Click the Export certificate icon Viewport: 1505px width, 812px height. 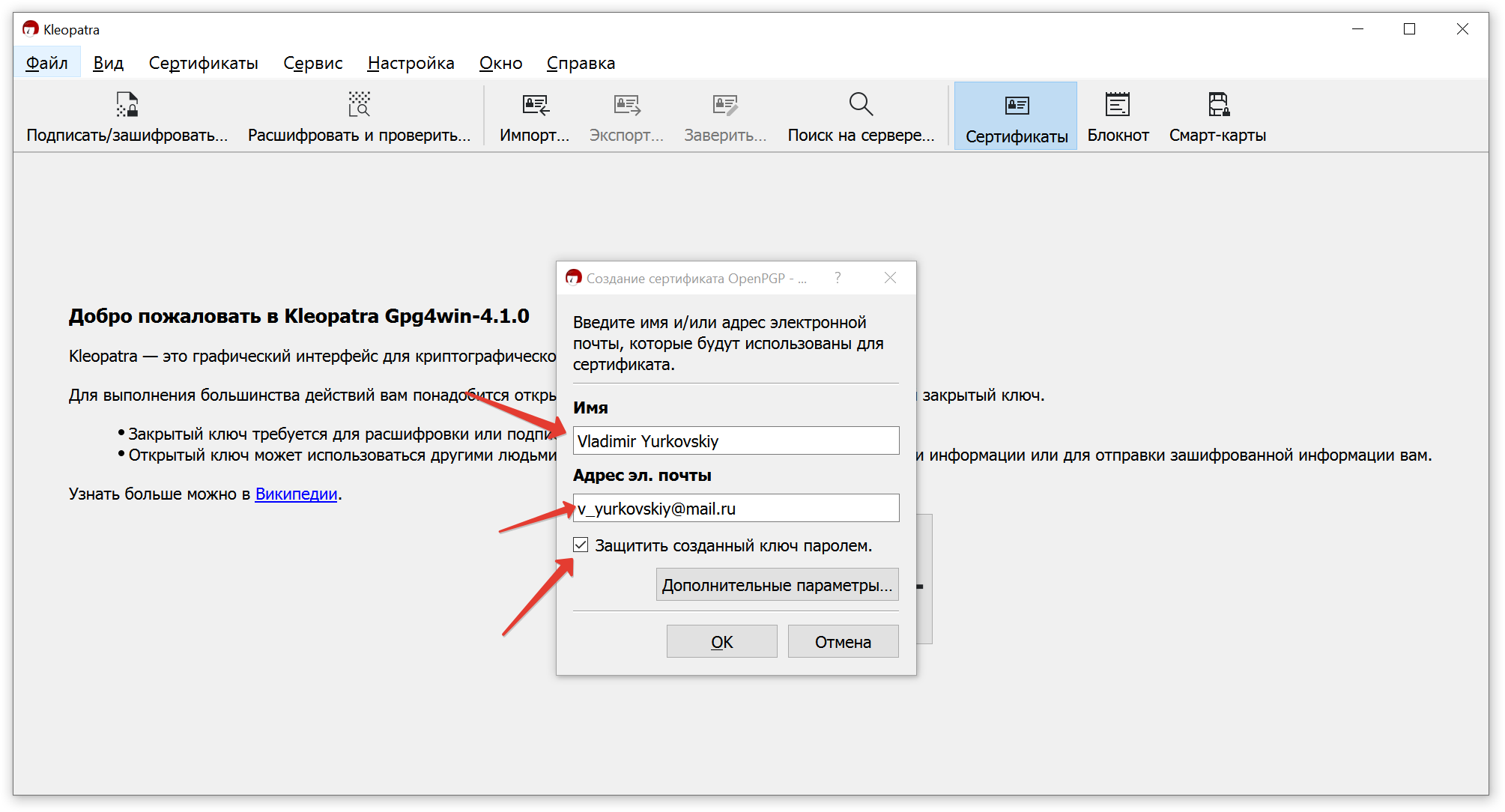click(x=627, y=105)
